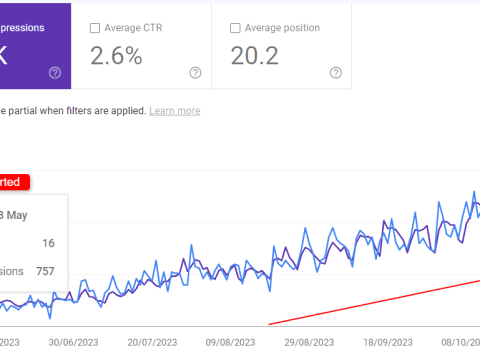Open help icon on Average position card
The width and height of the screenshot is (480, 360).
(x=336, y=73)
